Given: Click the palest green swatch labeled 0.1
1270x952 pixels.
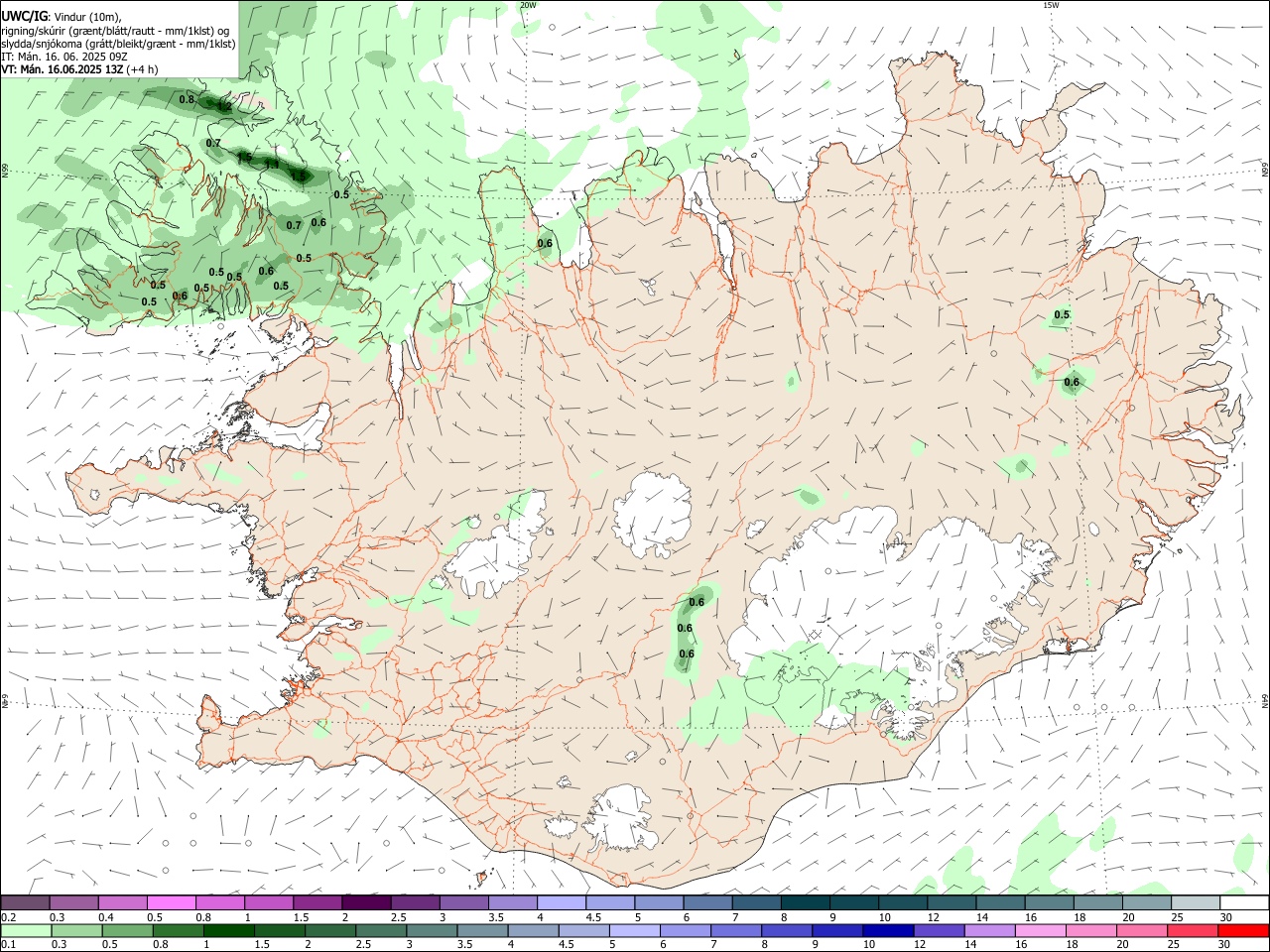Looking at the screenshot, I should (x=25, y=931).
